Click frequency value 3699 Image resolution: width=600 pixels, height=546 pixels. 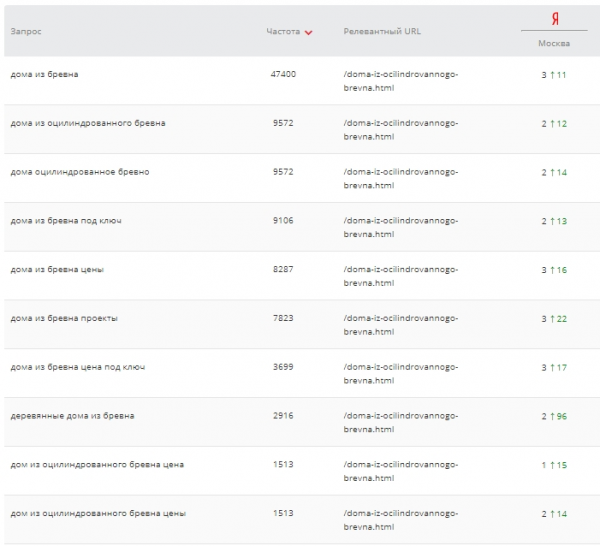pyautogui.click(x=283, y=367)
